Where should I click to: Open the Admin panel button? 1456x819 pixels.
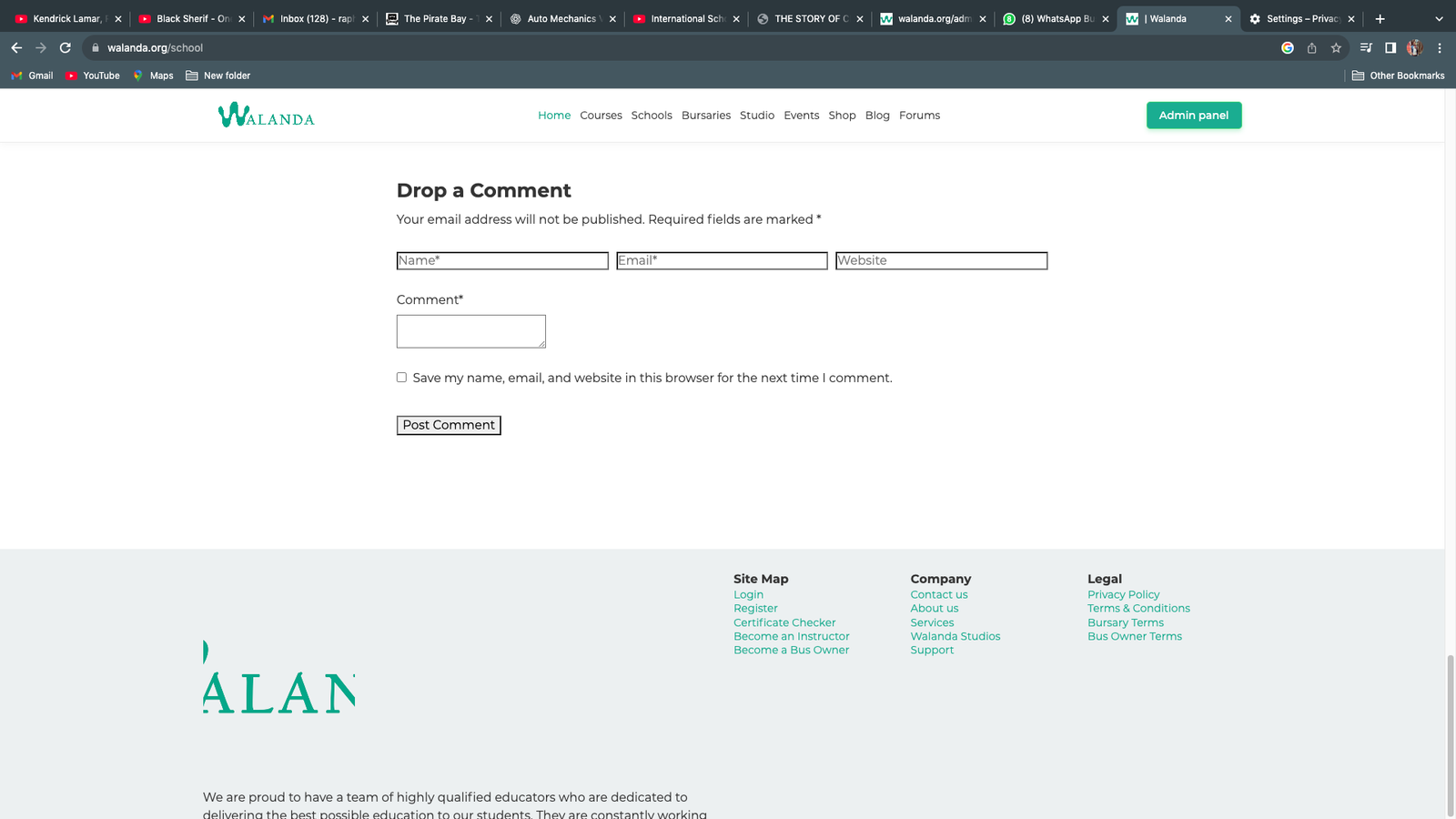pyautogui.click(x=1193, y=116)
